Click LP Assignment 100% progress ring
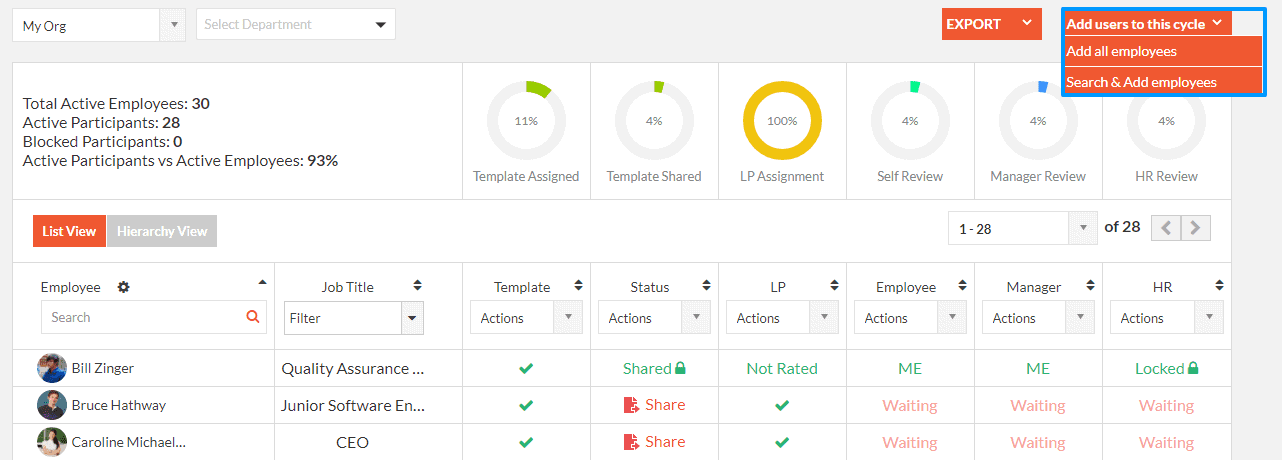This screenshot has height=460, width=1282. point(782,121)
